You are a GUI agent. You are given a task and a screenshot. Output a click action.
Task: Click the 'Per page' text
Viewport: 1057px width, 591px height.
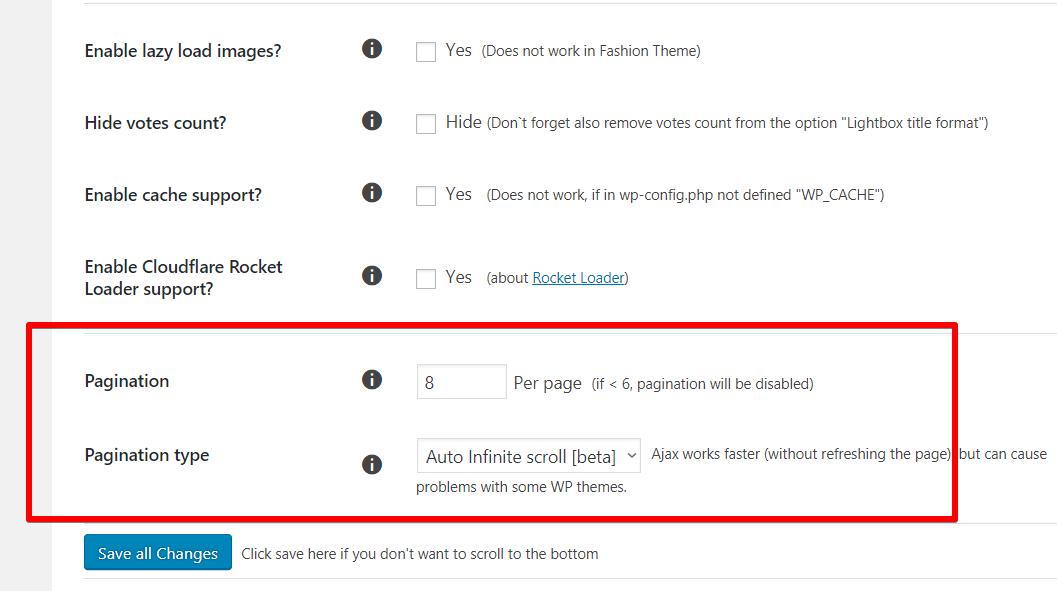[547, 383]
